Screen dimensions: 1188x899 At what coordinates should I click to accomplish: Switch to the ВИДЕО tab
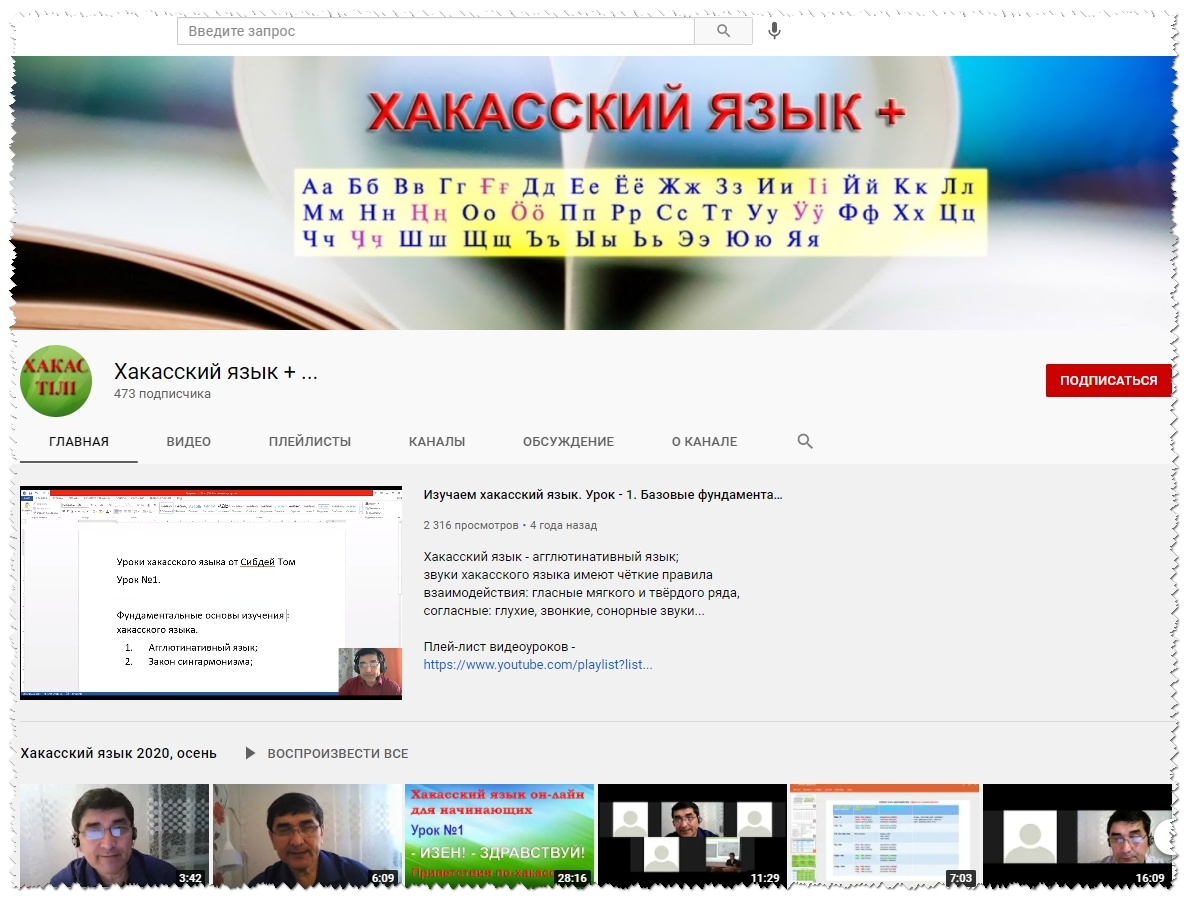point(188,441)
